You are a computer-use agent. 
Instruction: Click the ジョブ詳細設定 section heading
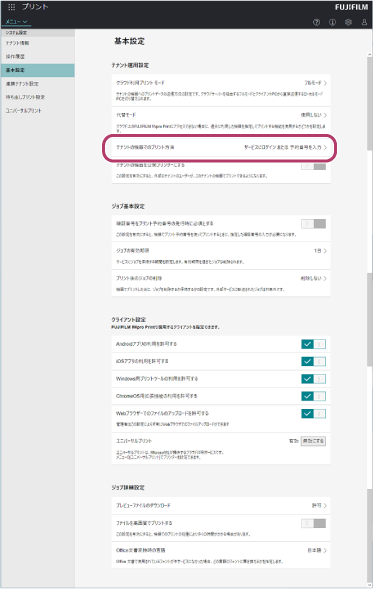pos(128,488)
